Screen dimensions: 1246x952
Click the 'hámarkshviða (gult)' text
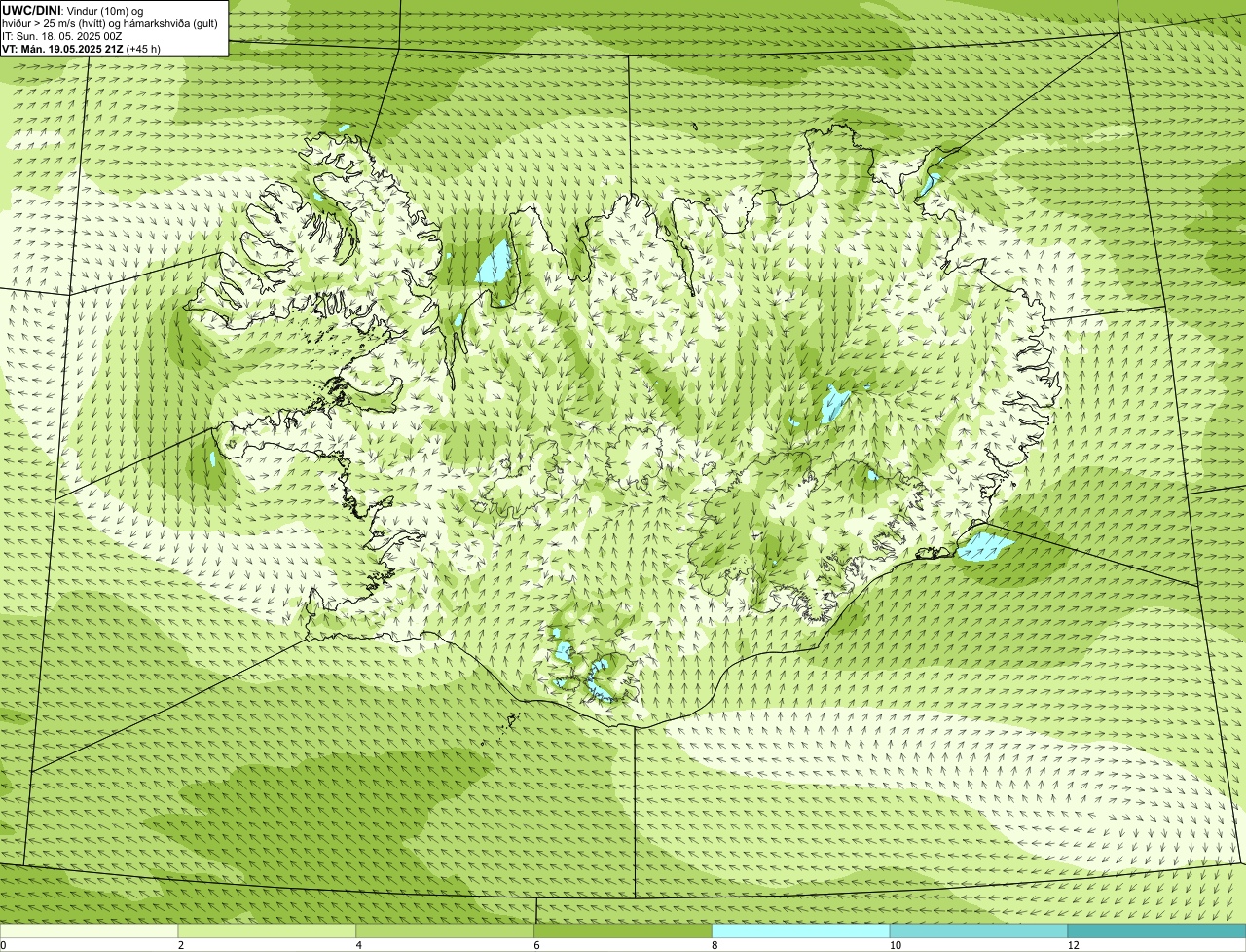(x=171, y=22)
